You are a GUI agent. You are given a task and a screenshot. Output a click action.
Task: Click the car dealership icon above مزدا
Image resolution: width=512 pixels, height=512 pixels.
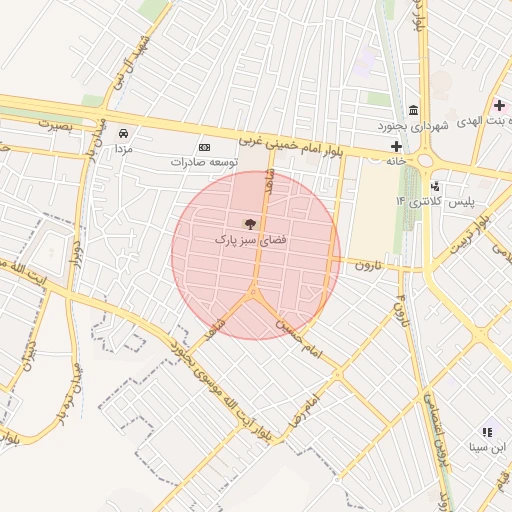click(x=123, y=134)
